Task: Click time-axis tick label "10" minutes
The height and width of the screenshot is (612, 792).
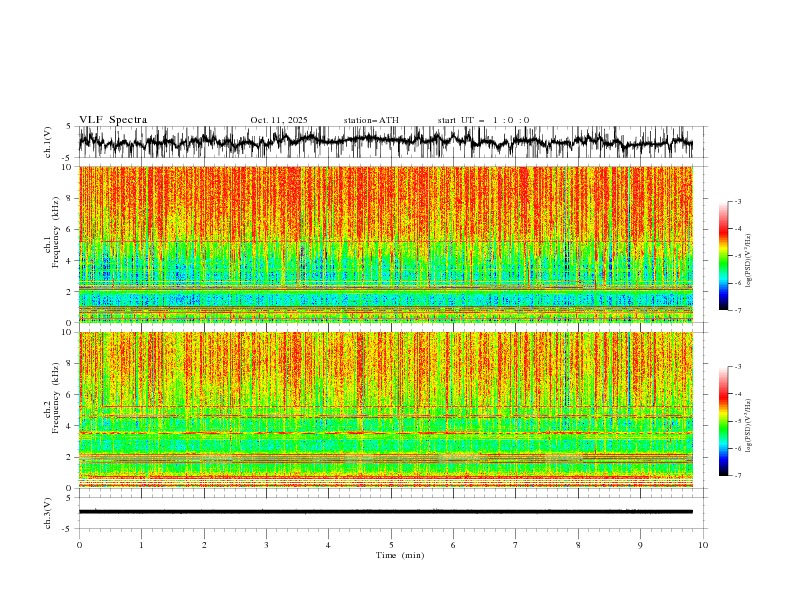Action: coord(703,545)
